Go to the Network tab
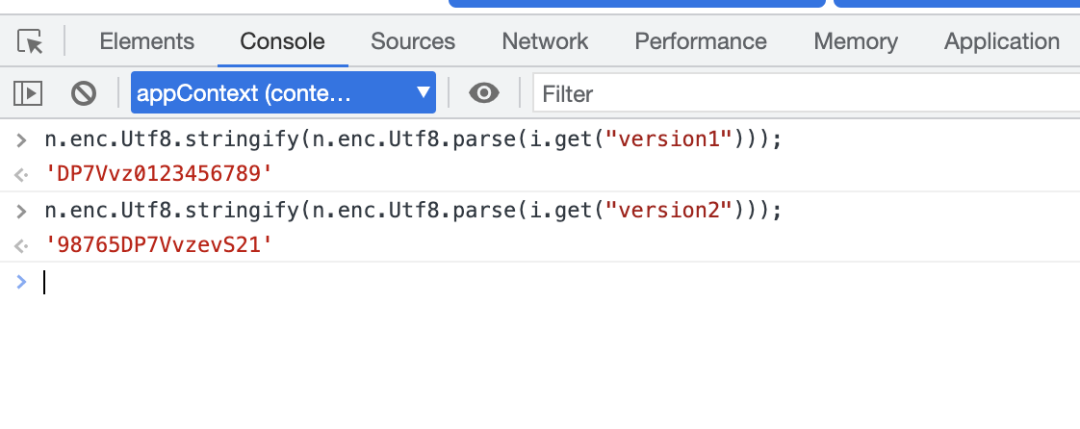1080x429 pixels. [545, 42]
